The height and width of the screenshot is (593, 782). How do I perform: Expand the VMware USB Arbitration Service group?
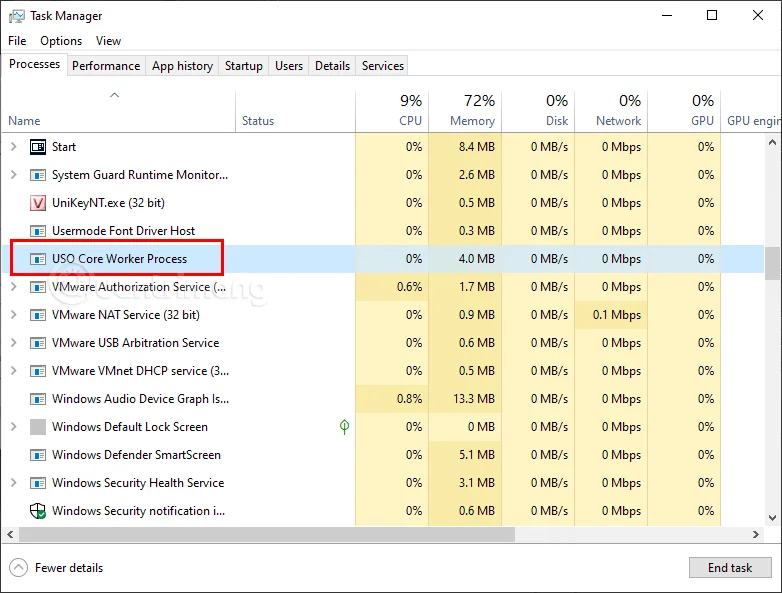[x=13, y=343]
